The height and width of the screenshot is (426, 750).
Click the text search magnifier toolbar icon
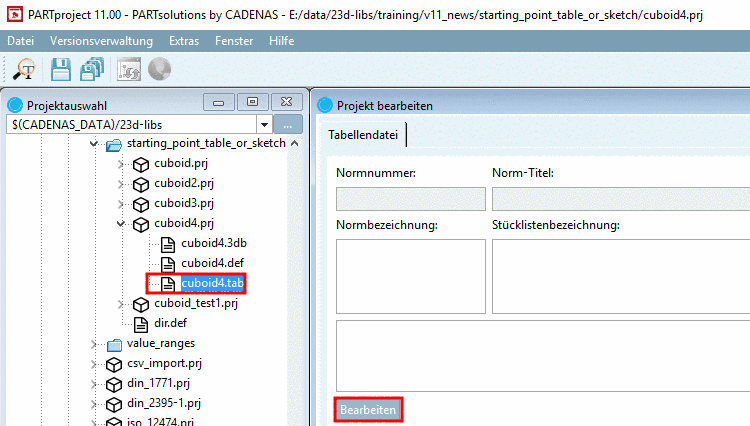[24, 69]
